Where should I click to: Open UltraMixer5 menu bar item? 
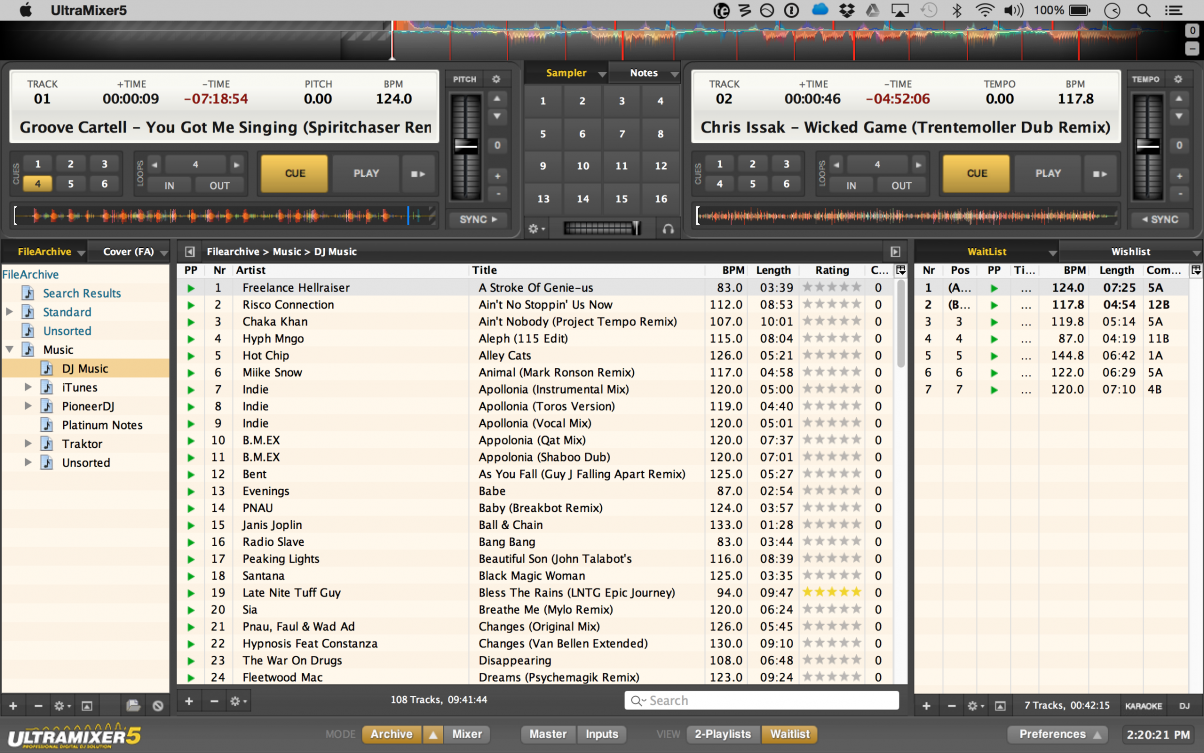coord(88,10)
